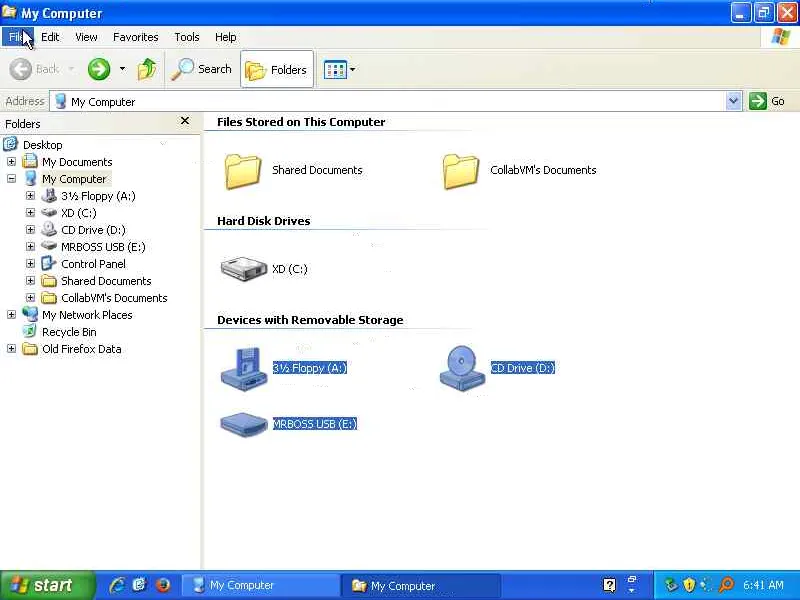Select My Network Places in tree
Screen dimensions: 800x600
(87, 315)
